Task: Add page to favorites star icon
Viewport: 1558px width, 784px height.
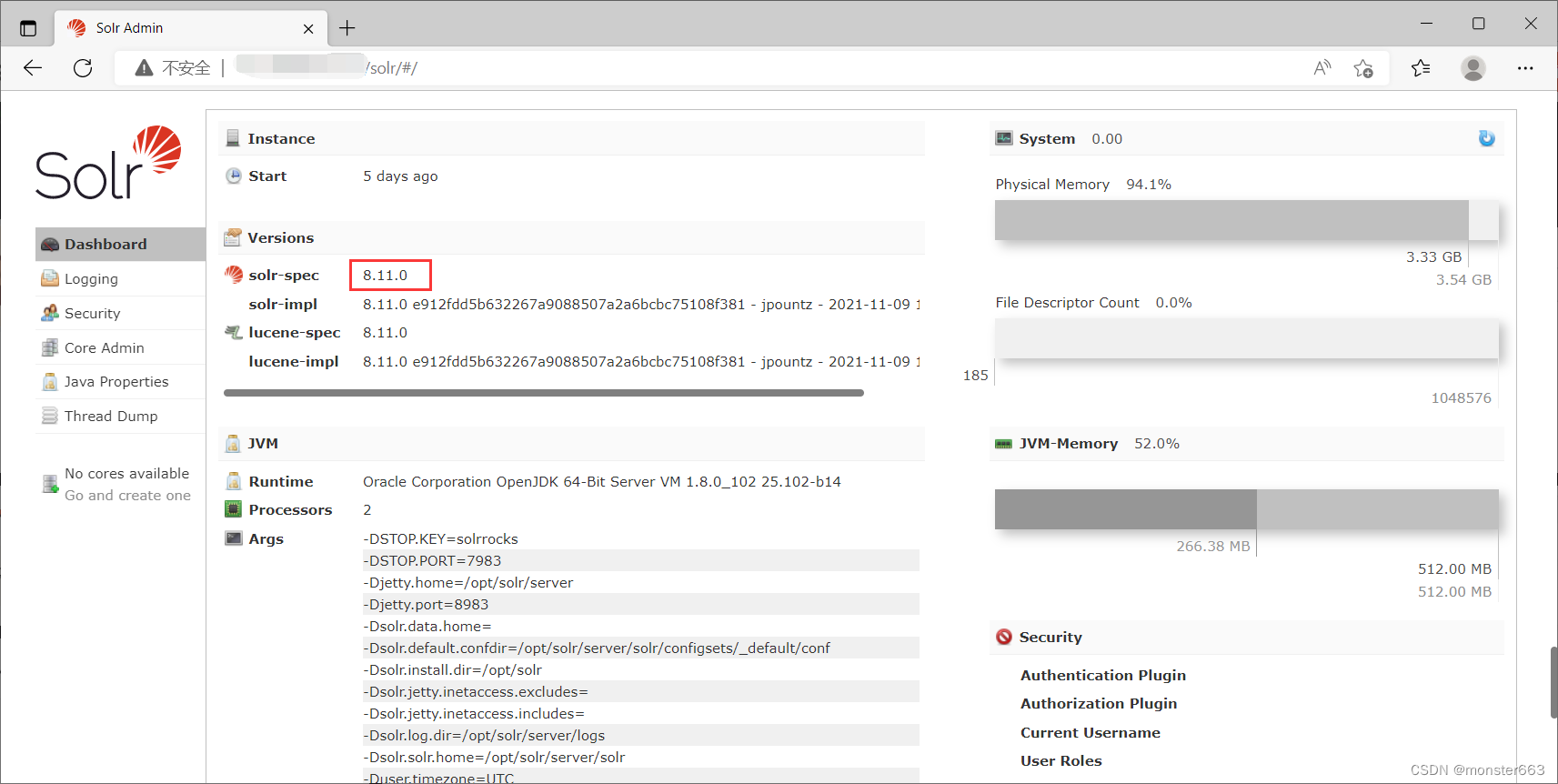Action: tap(1362, 68)
